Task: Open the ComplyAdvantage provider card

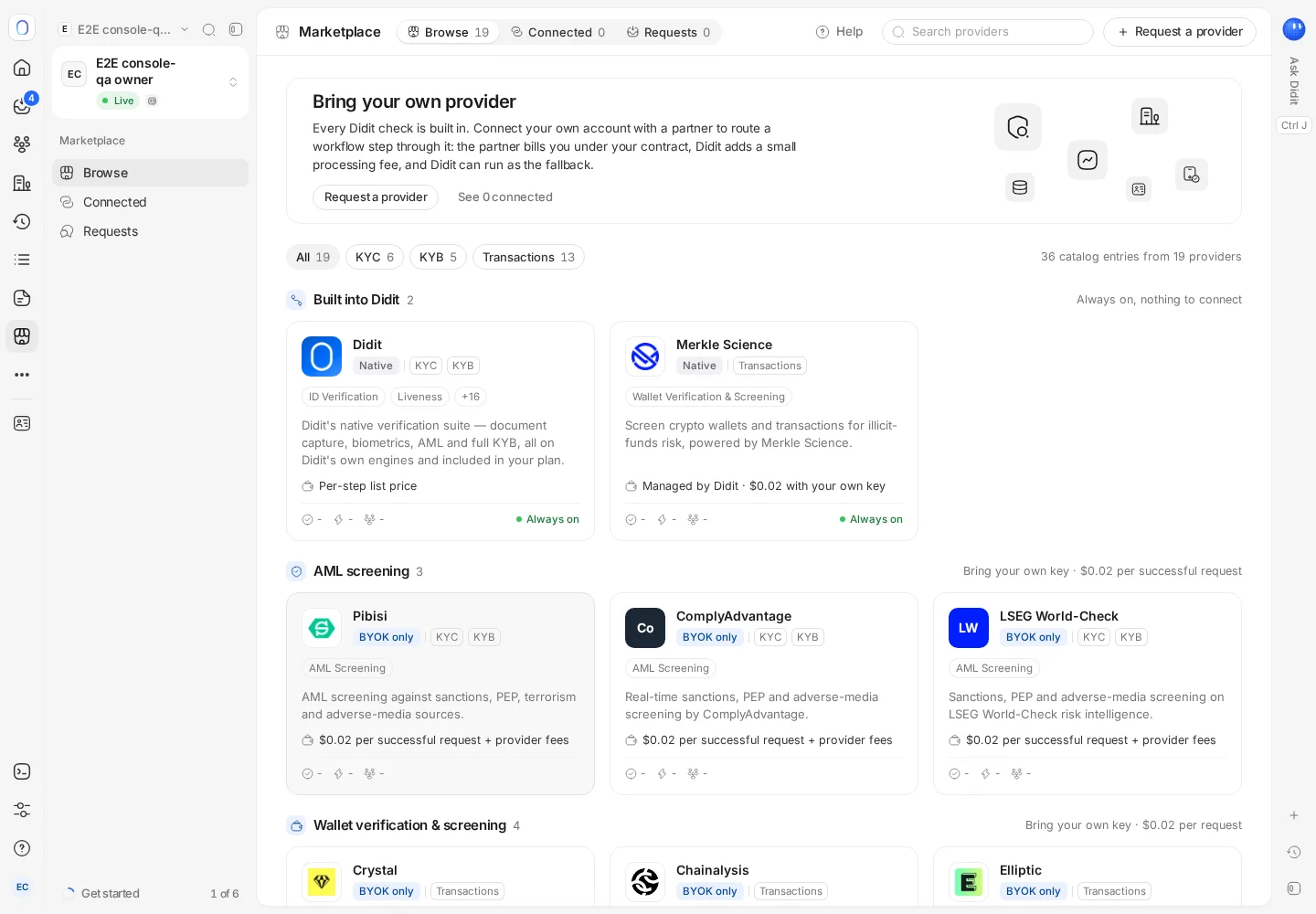Action: (x=764, y=694)
